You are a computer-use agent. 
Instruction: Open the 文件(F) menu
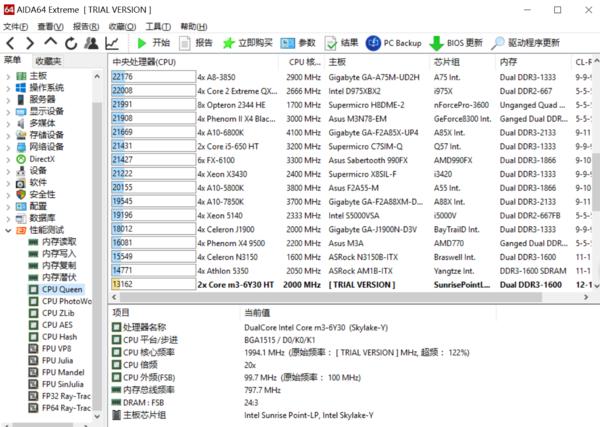(16, 26)
